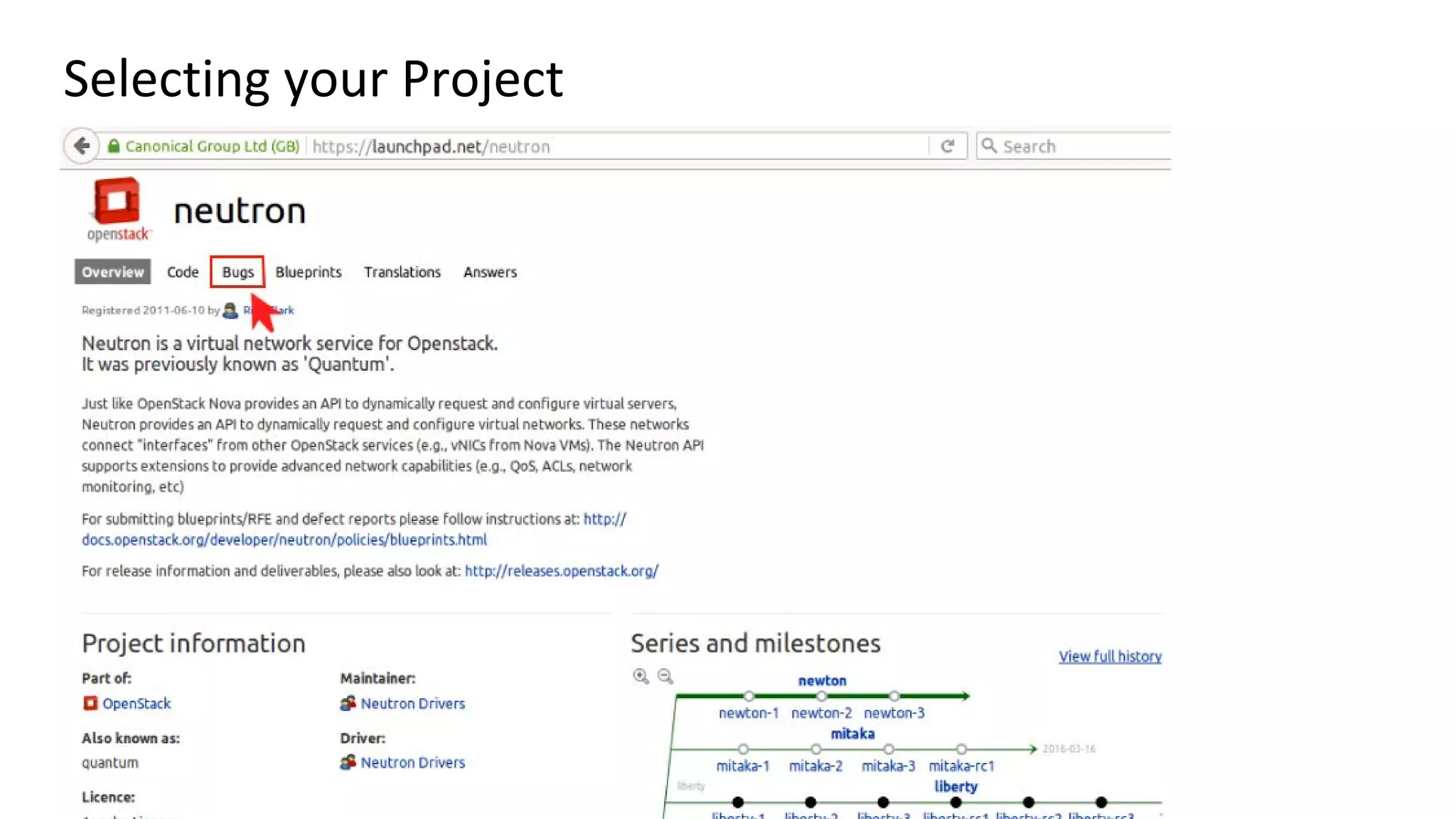Select the mitaka-2 milestone marker
This screenshot has width=1456, height=819.
pos(815,749)
